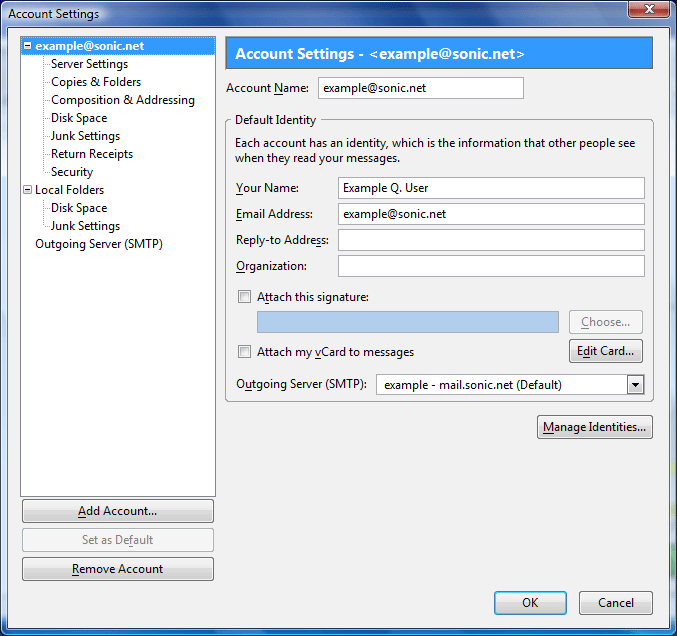Open the Outgoing Server (SMTP) dropdown arrow
The image size is (677, 636).
pos(636,385)
